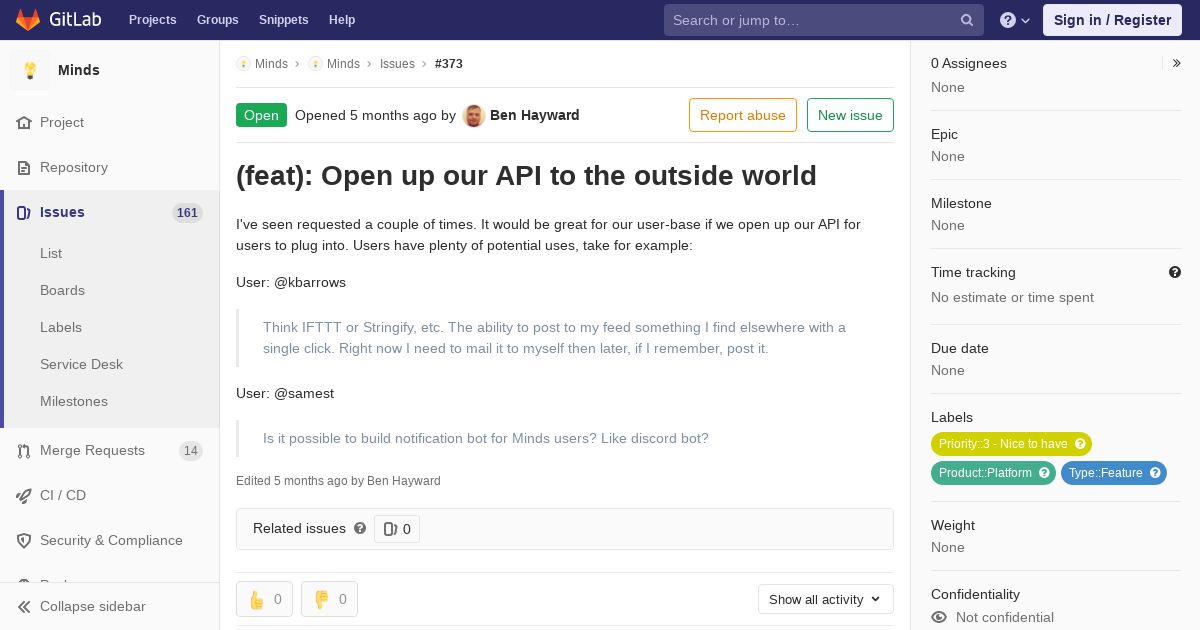Click the Open status badge

261,115
